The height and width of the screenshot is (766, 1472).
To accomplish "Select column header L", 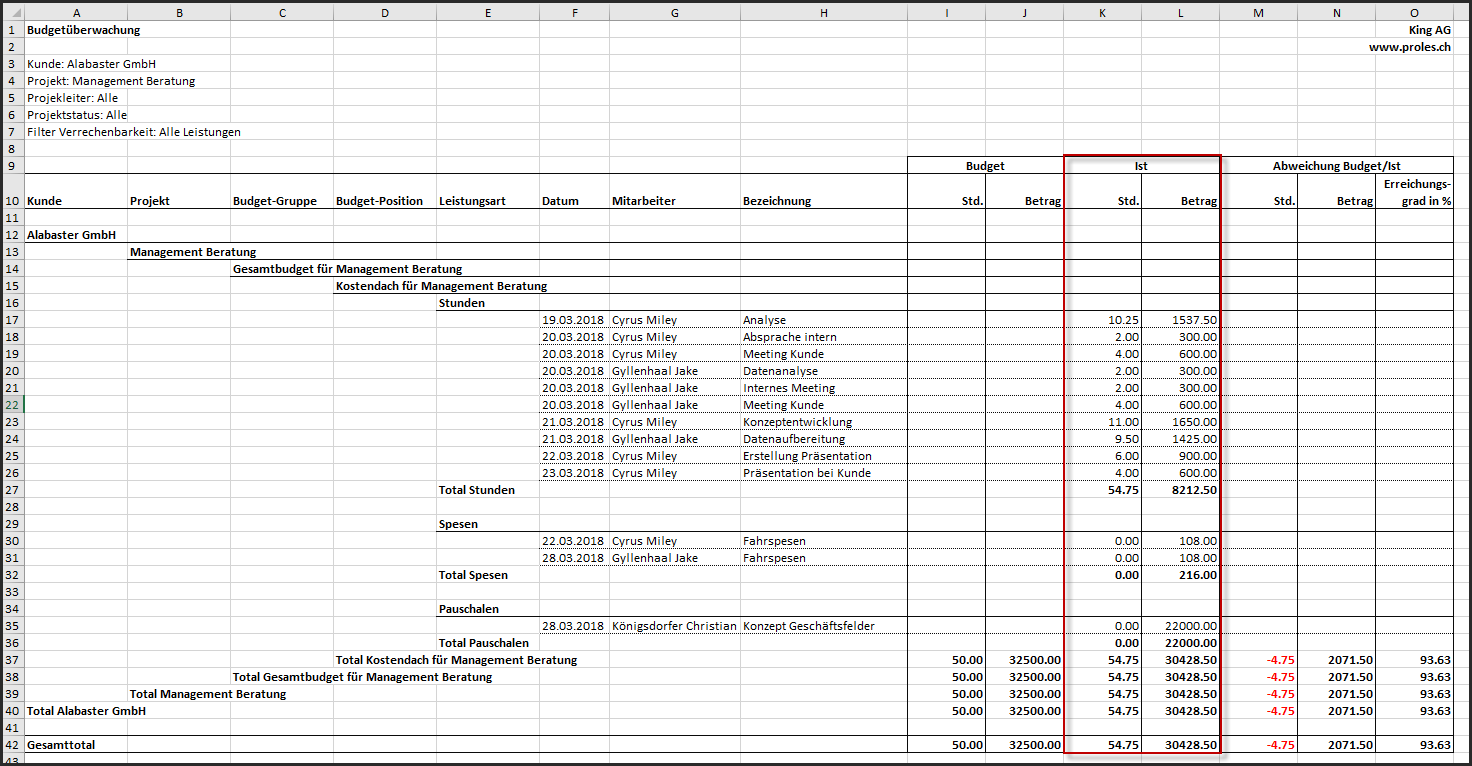I will coord(1180,12).
